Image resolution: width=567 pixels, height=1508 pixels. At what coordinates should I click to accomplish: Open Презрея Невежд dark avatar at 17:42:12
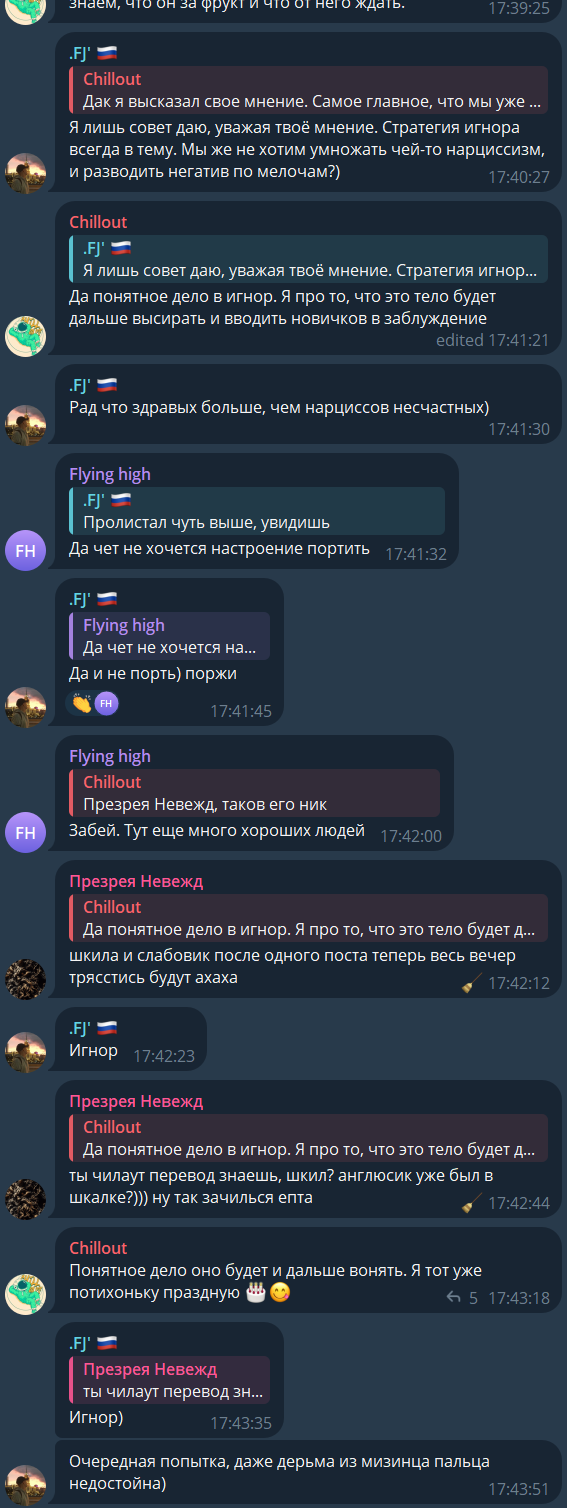25,979
